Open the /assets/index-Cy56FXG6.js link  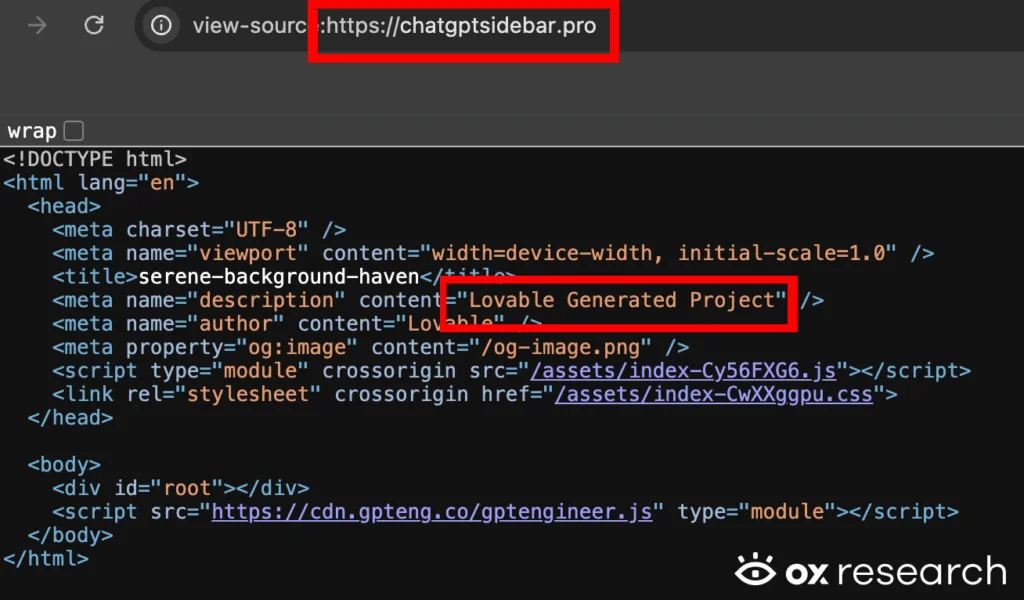click(x=683, y=371)
